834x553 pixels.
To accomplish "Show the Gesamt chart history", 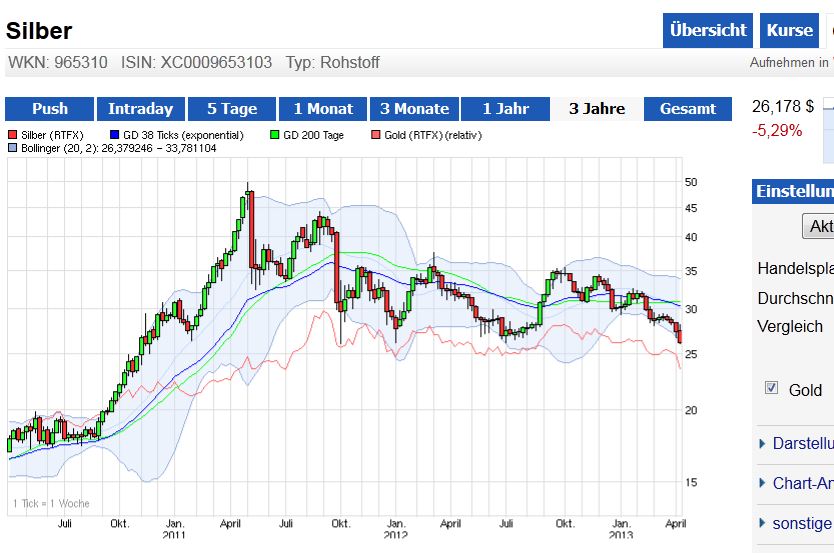I will coord(688,109).
